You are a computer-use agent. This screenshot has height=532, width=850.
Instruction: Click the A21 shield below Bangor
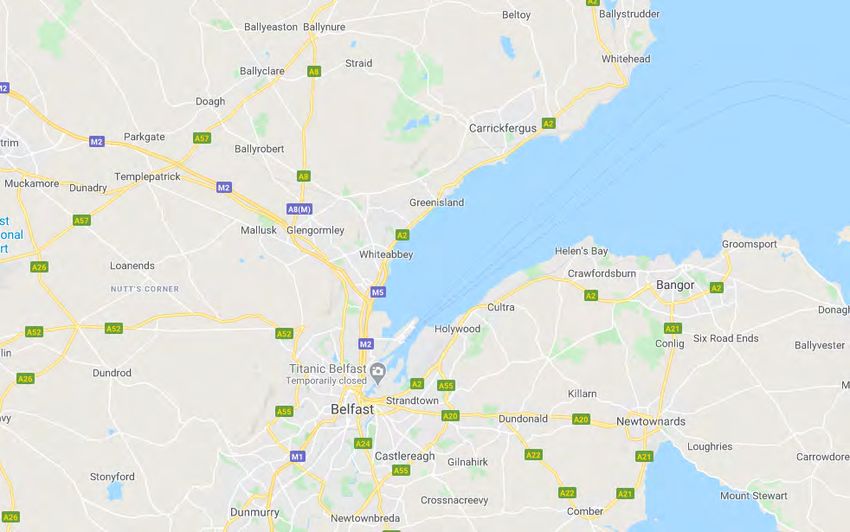673,328
